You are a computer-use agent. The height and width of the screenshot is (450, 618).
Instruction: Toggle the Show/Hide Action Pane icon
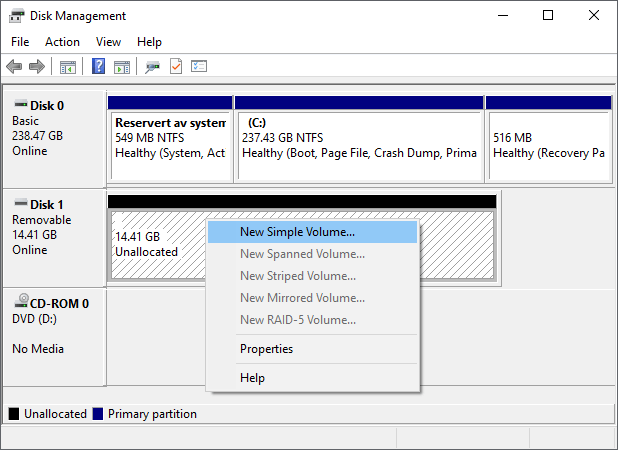click(122, 67)
